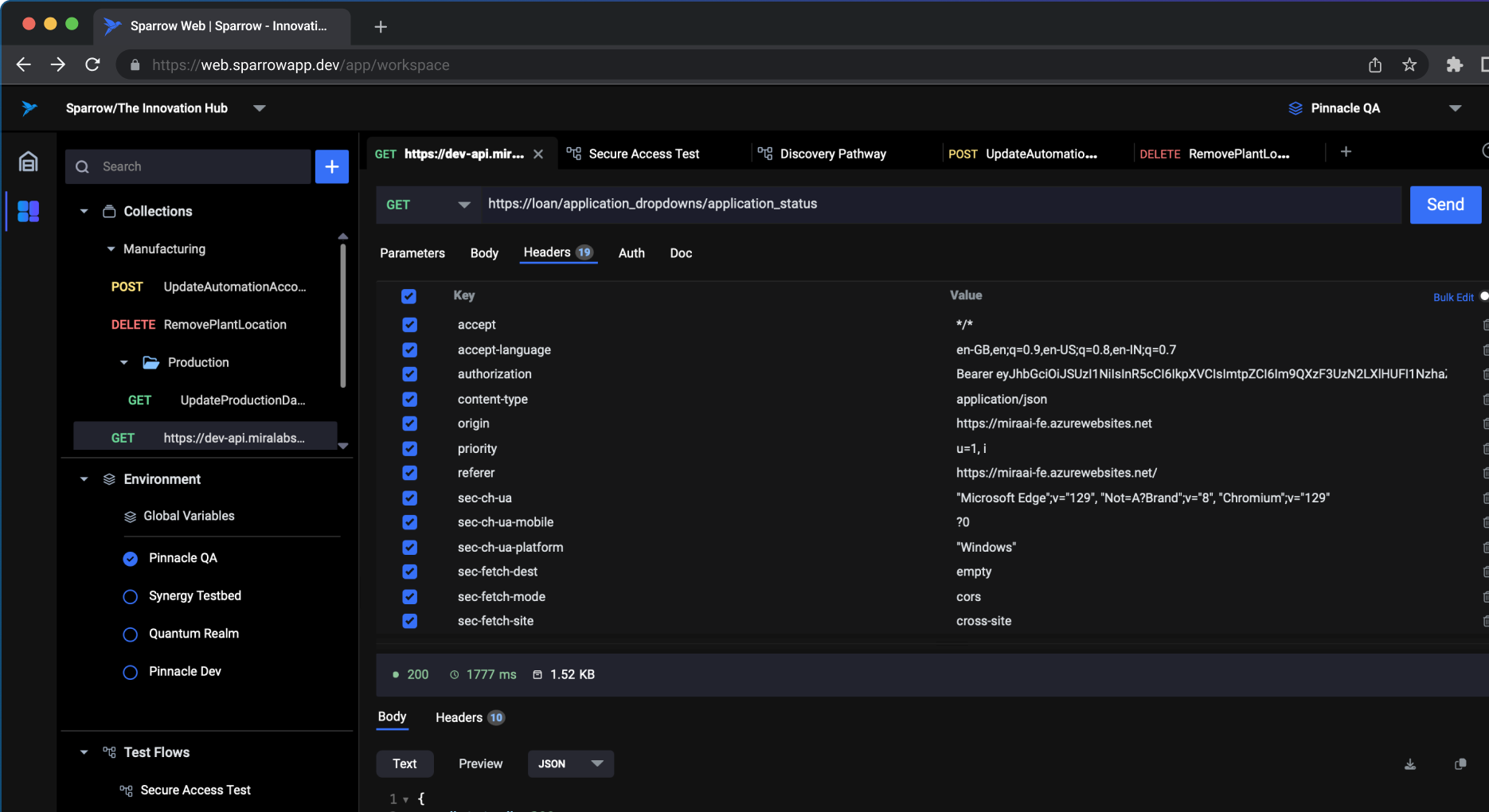Select the collections workspace icon in sidebar
The image size is (1489, 812).
(29, 211)
